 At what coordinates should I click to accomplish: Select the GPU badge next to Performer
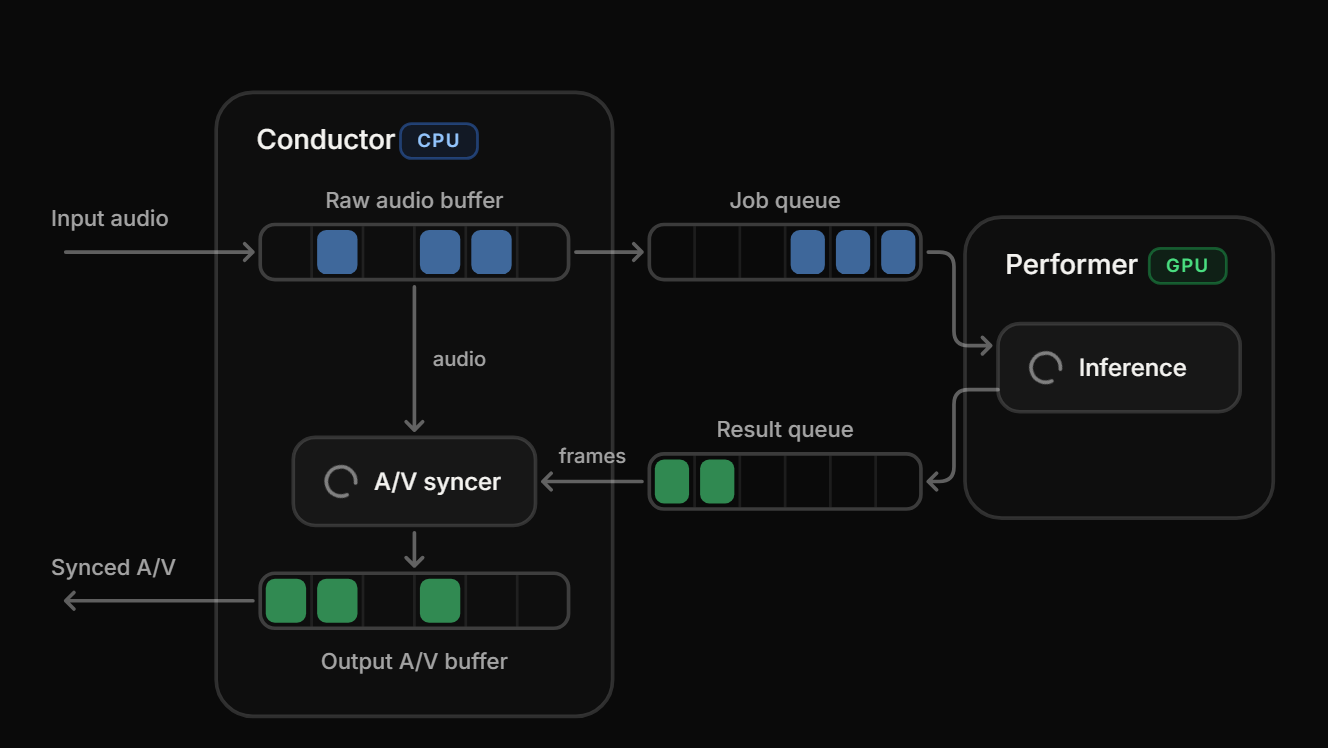point(1187,266)
